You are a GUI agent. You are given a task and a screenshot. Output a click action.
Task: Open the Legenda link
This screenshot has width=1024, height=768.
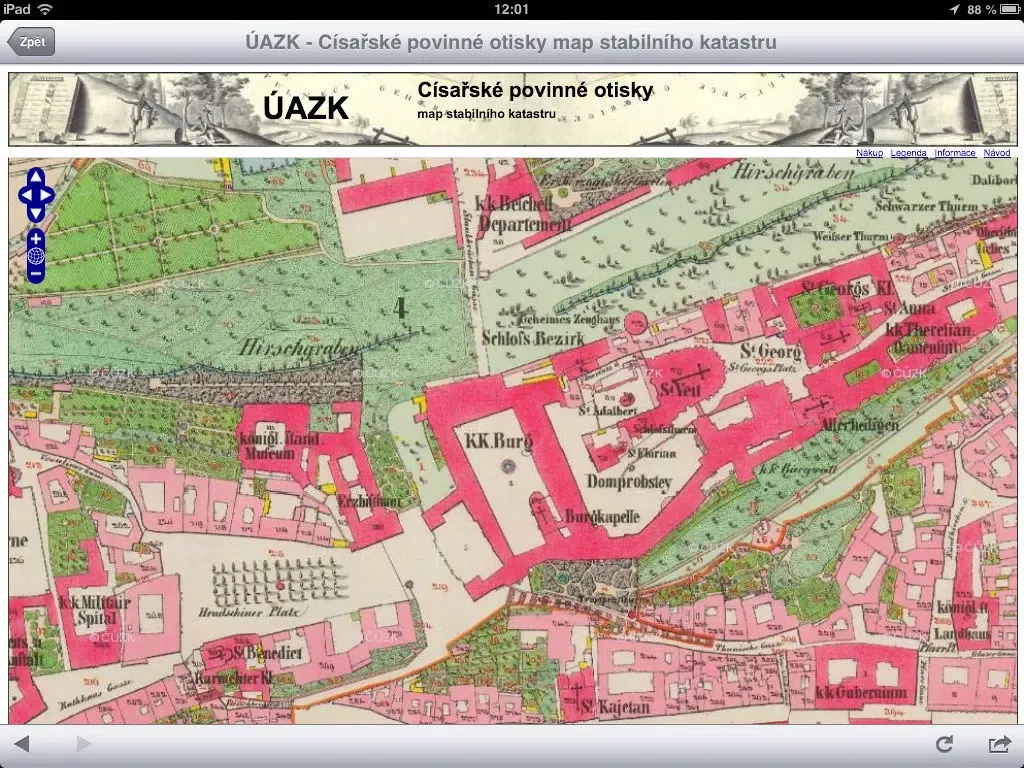(x=908, y=153)
